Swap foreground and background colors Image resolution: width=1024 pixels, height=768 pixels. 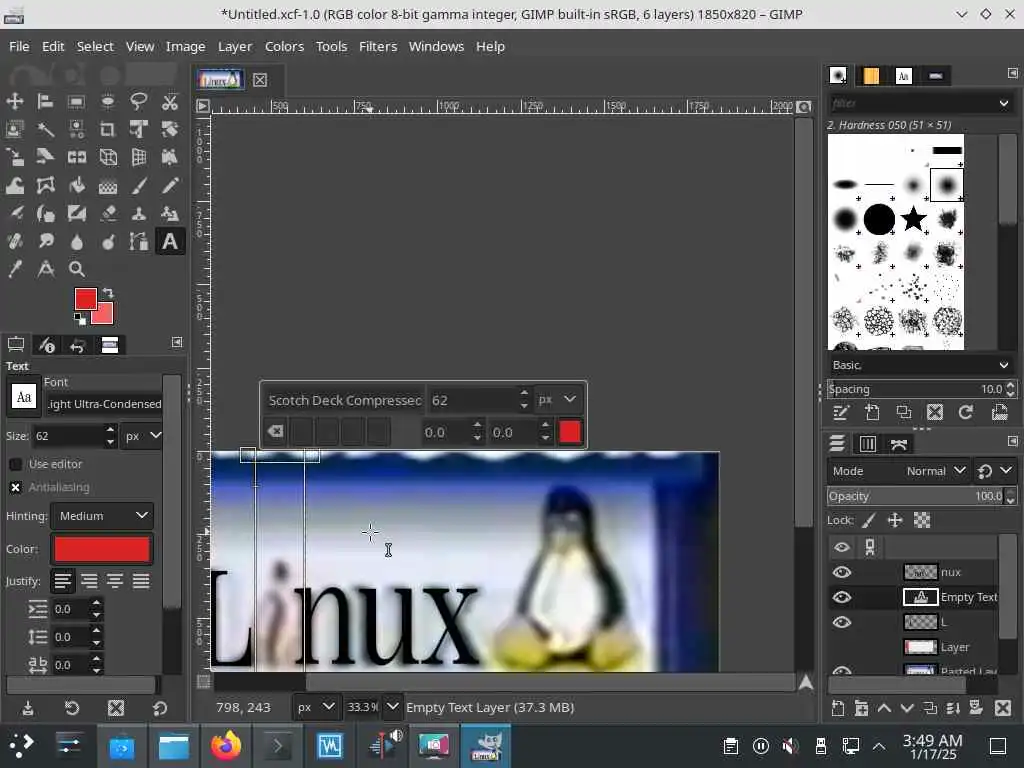pos(108,293)
